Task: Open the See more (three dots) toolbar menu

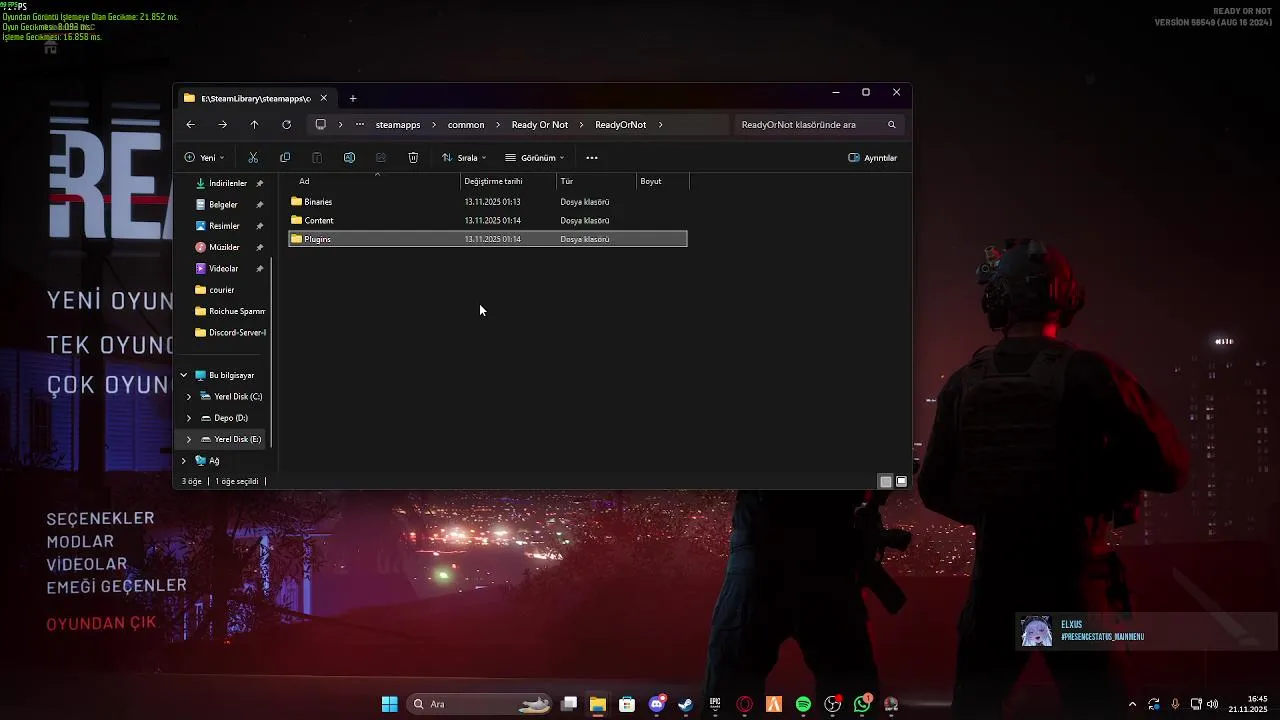Action: click(592, 158)
